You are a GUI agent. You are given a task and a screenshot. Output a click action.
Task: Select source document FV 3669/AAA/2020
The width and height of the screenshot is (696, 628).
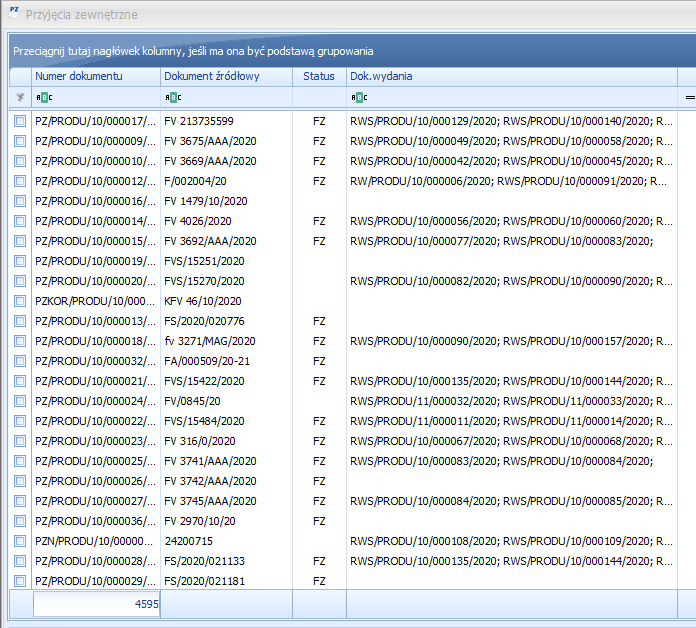(210, 161)
